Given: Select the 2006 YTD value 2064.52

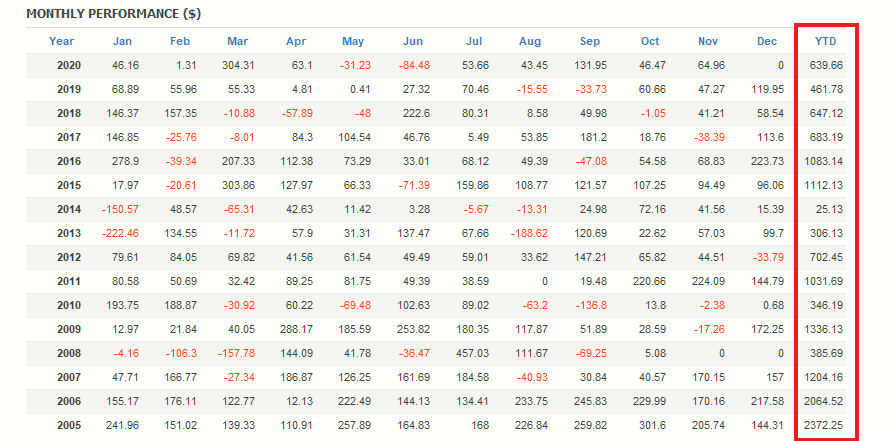Looking at the screenshot, I should 822,400.
